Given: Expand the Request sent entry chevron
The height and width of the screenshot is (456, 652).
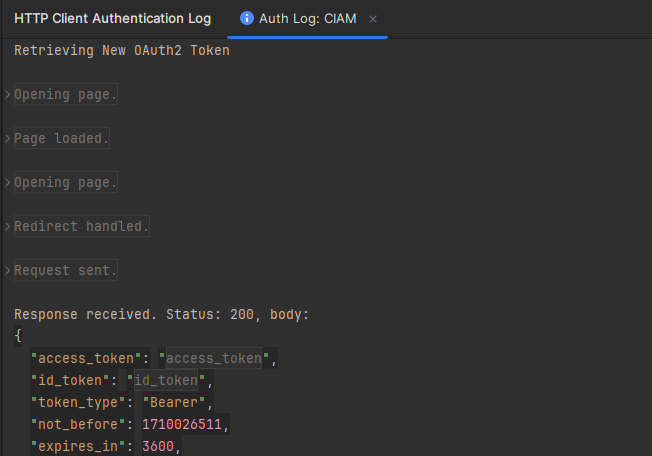Looking at the screenshot, I should [x=7, y=271].
